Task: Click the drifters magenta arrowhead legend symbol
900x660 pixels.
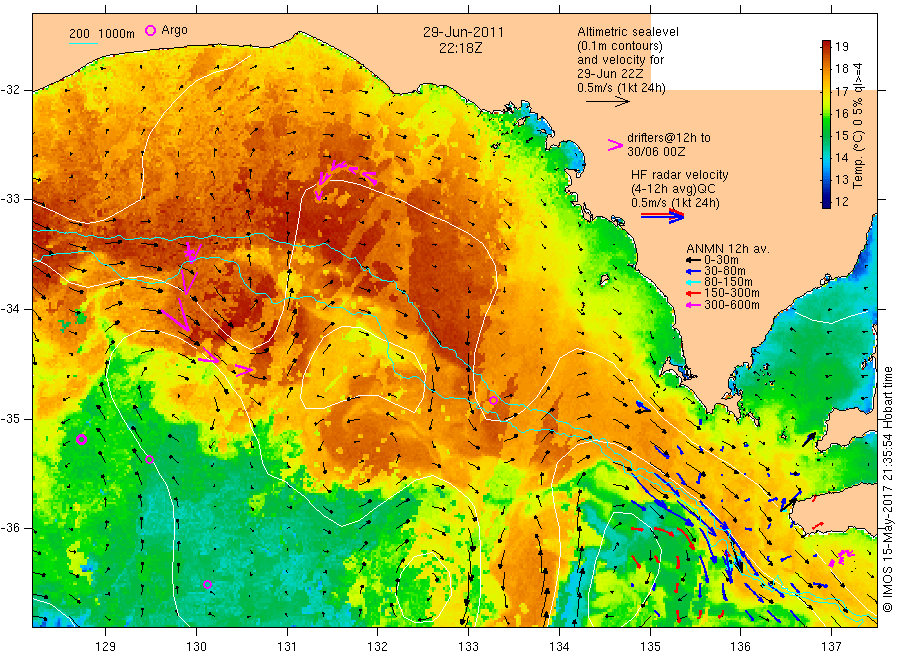Action: (615, 145)
